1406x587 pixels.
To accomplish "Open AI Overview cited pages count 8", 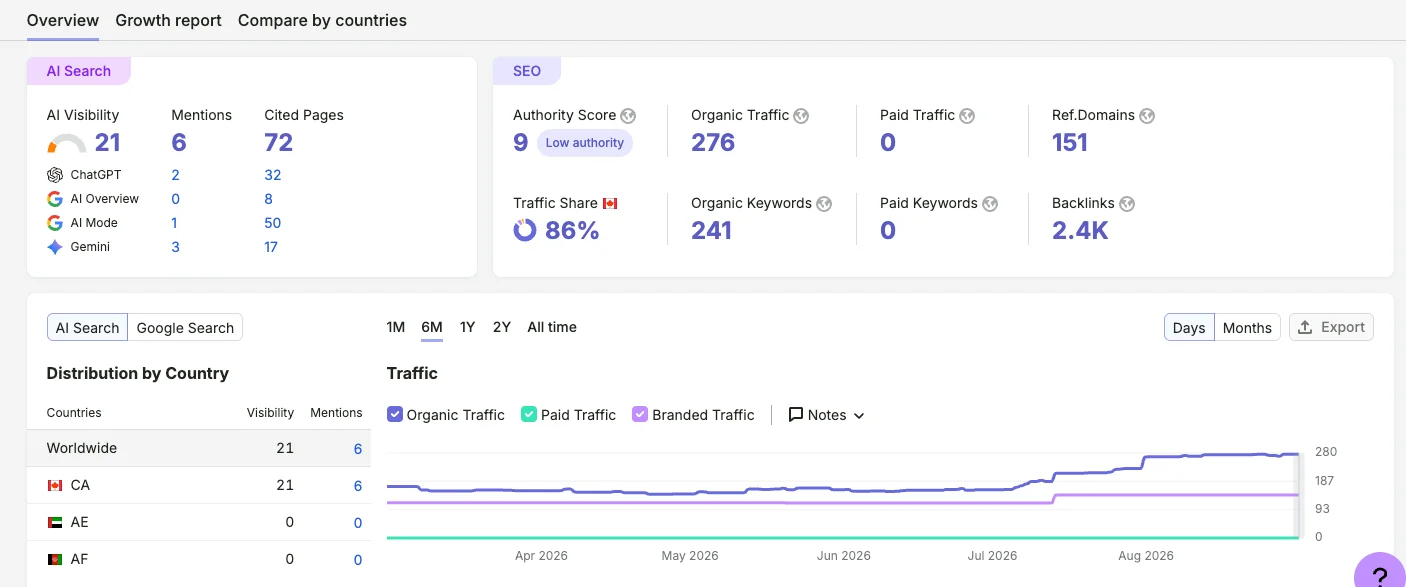I will [x=268, y=199].
